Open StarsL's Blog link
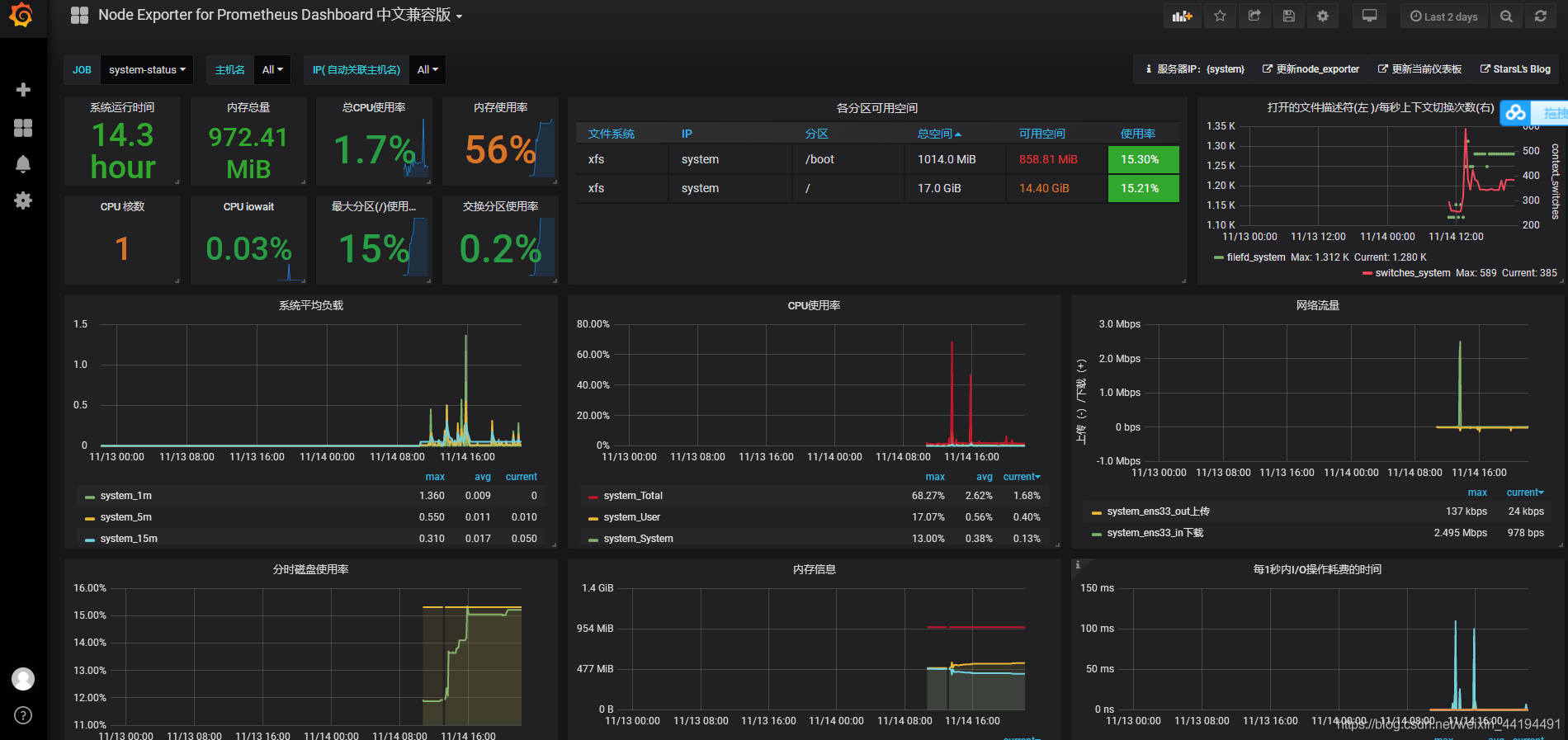Image resolution: width=1568 pixels, height=740 pixels. pyautogui.click(x=1515, y=69)
